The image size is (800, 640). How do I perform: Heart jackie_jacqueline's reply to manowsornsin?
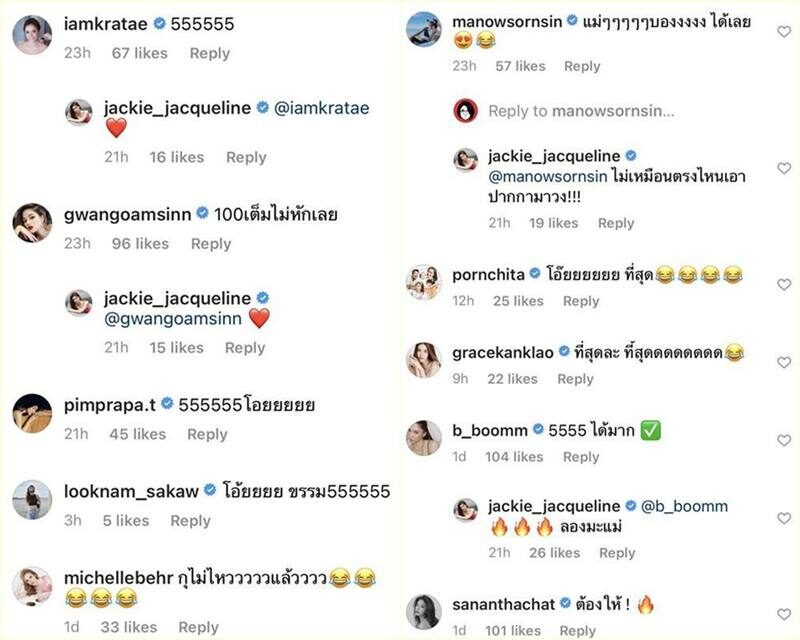click(x=784, y=168)
